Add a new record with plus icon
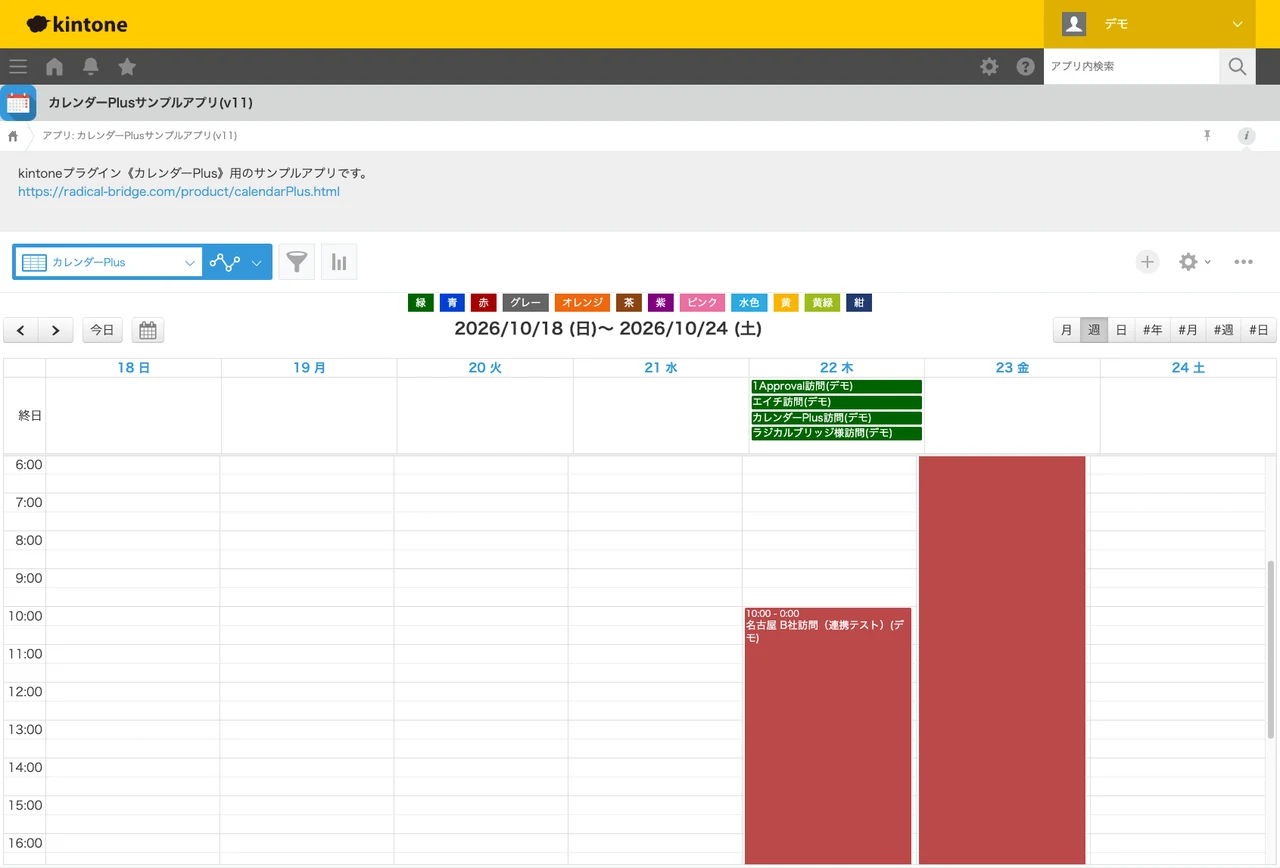1280x868 pixels. click(x=1147, y=262)
